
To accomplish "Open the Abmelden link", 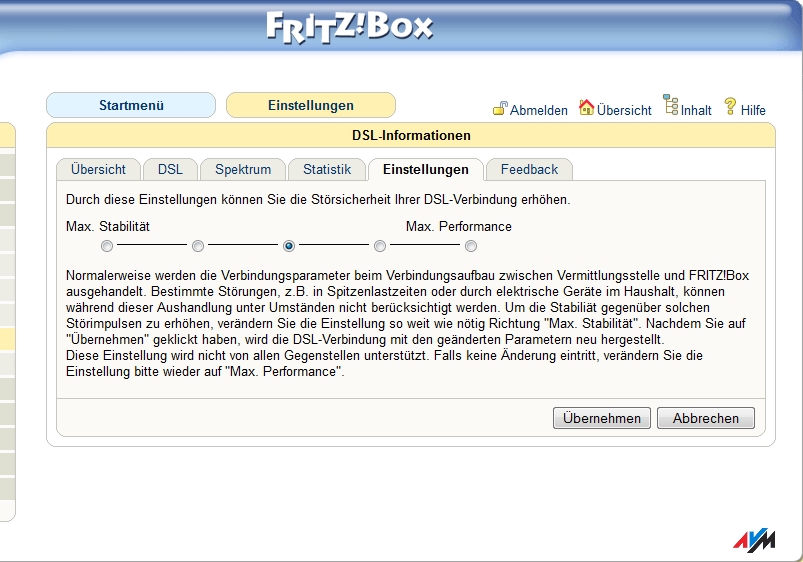I will pos(539,110).
